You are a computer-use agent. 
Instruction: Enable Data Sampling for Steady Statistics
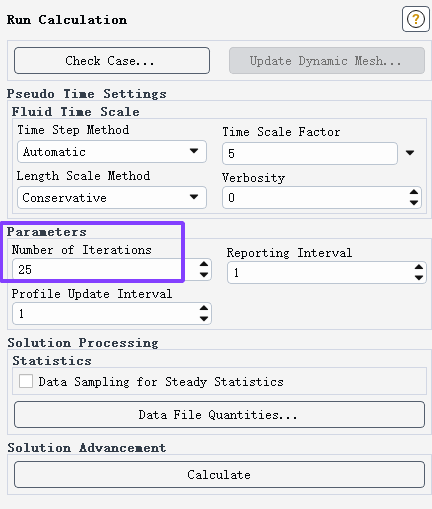coord(26,381)
